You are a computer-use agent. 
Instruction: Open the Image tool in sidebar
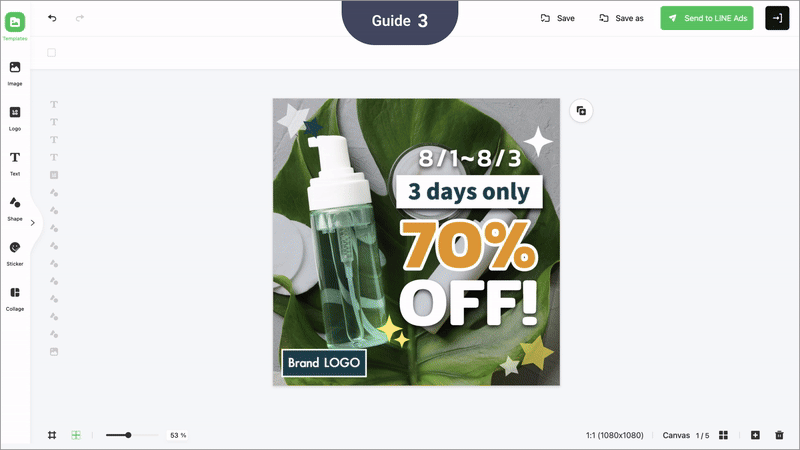pyautogui.click(x=15, y=67)
